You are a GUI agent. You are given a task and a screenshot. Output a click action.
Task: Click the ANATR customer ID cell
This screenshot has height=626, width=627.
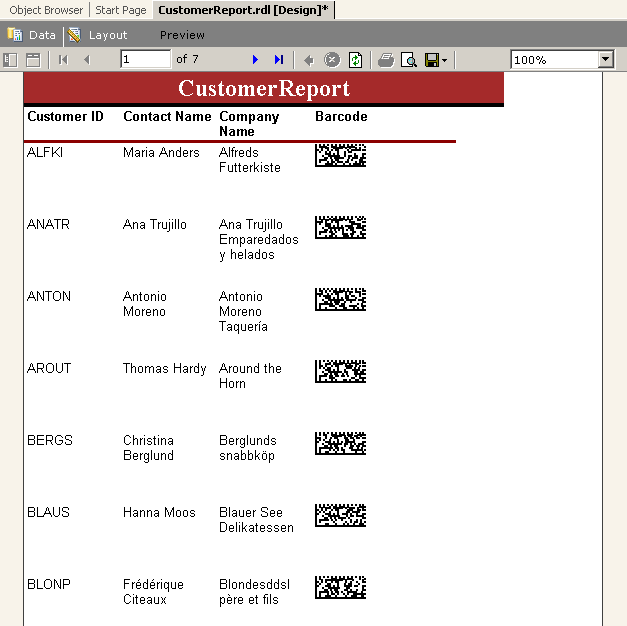(48, 224)
